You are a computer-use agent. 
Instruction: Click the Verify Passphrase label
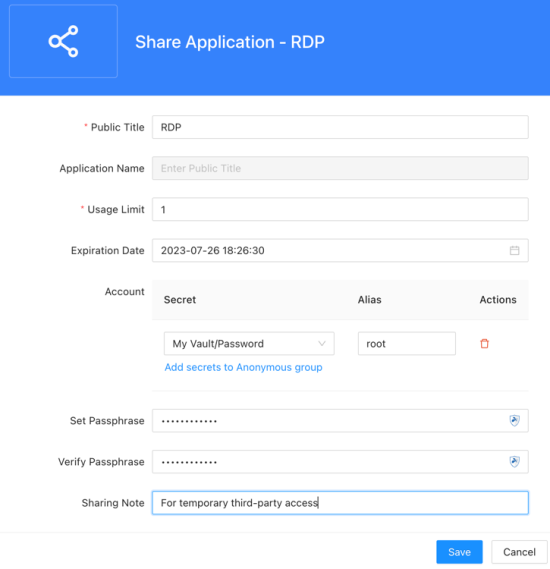click(101, 462)
